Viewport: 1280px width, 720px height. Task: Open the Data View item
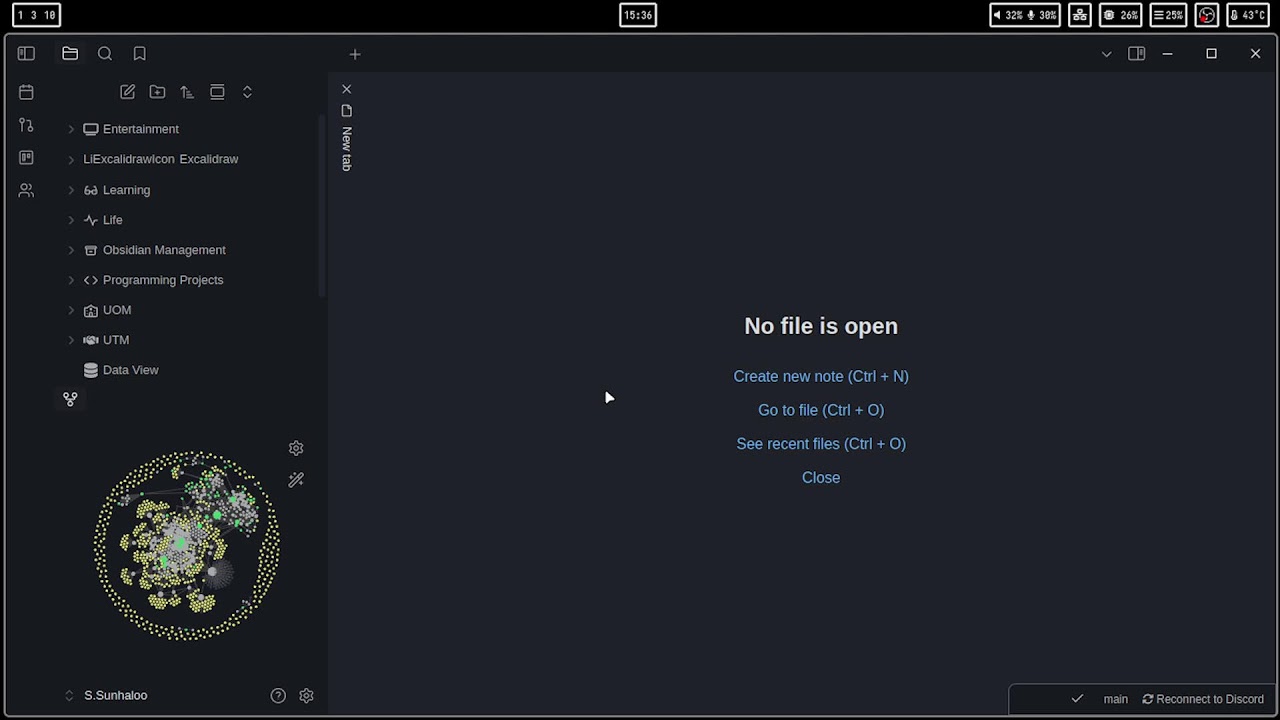187,370
